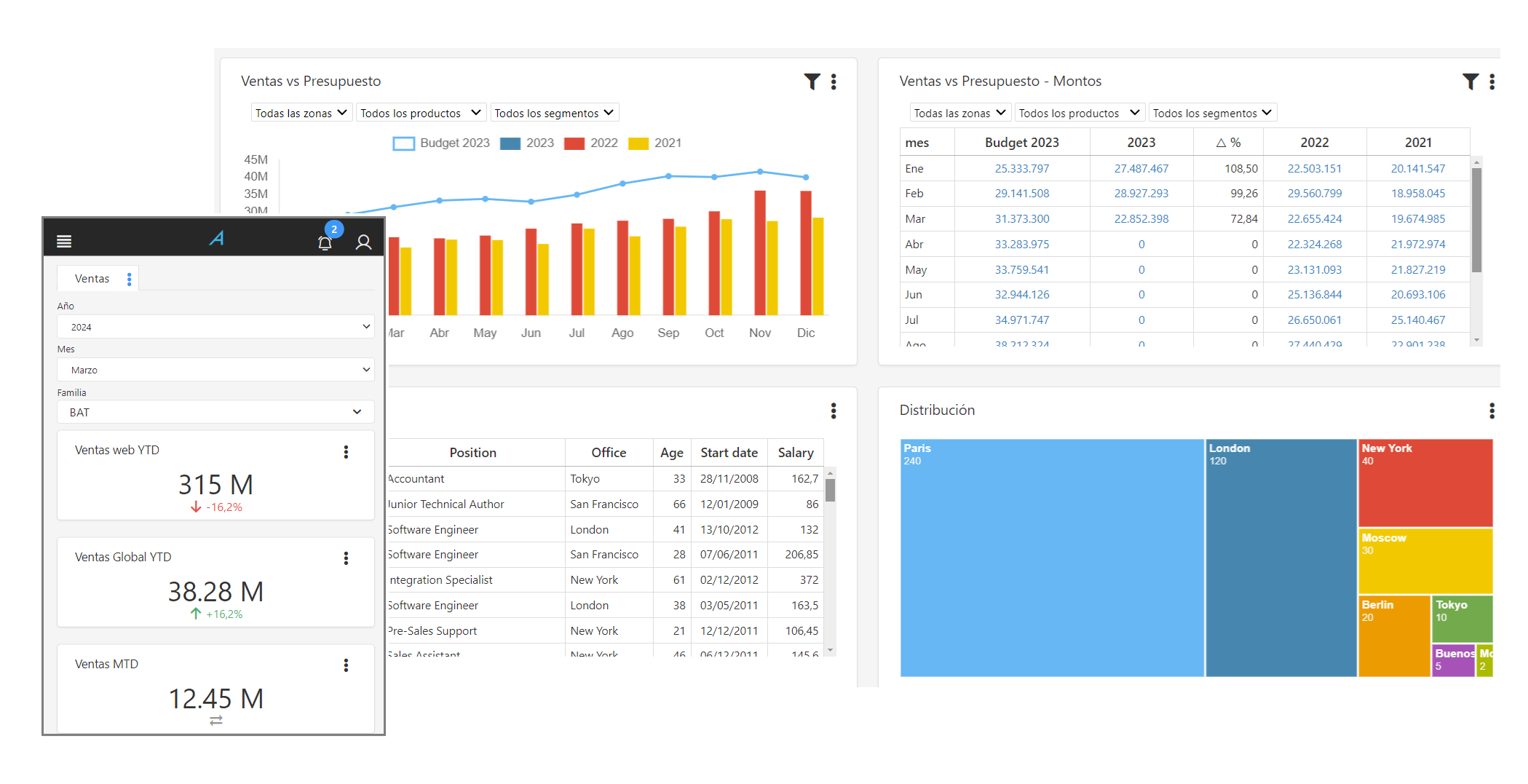This screenshot has height=784, width=1528.
Task: Open more options on Ventas web YTD card
Action: 346,452
